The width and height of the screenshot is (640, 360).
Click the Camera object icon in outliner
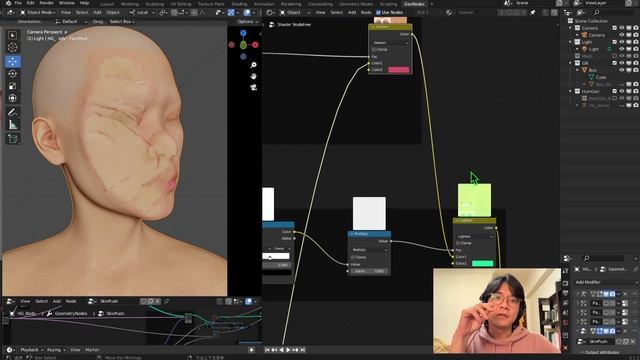point(584,35)
